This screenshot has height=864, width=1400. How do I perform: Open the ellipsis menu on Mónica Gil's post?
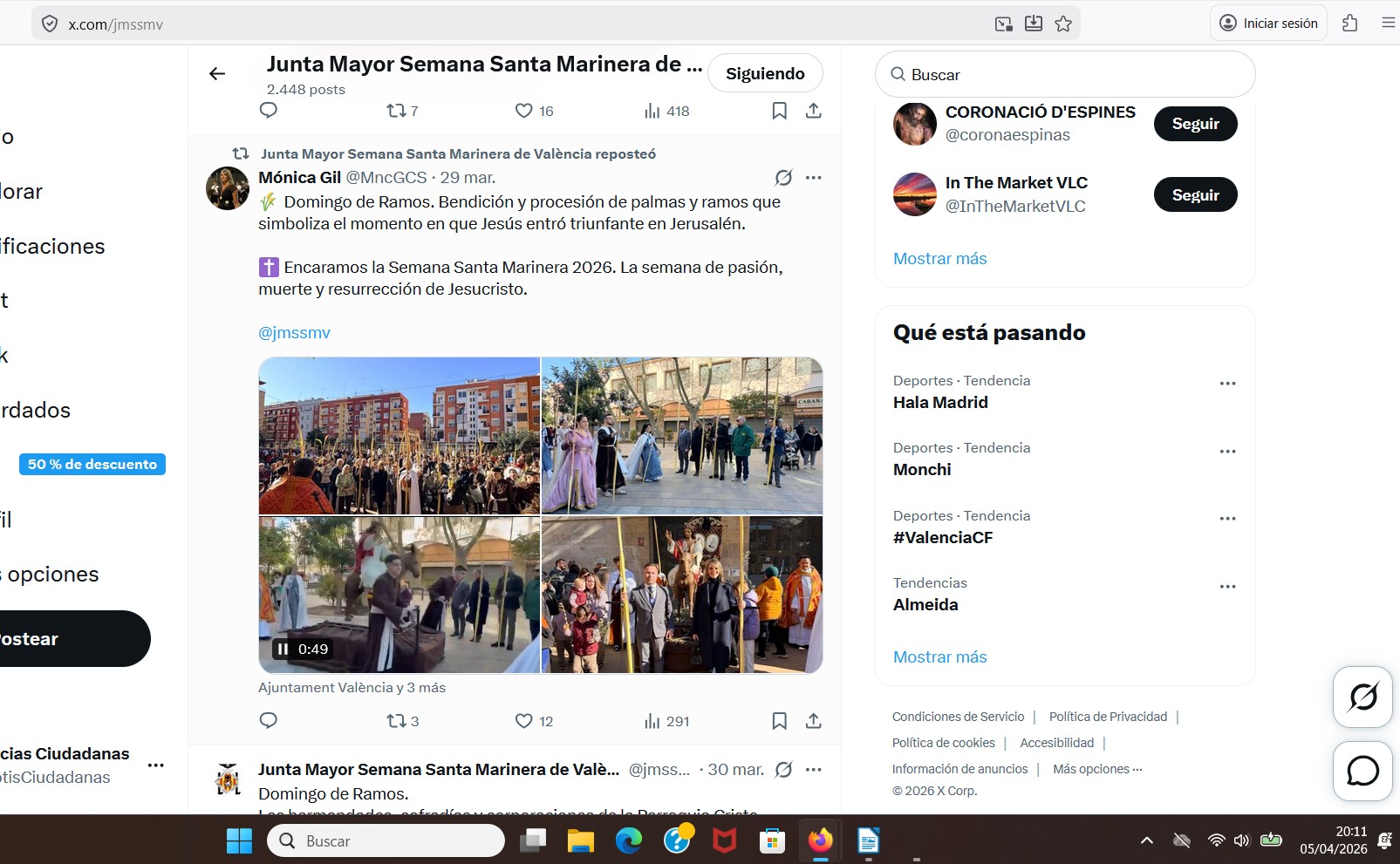click(814, 177)
